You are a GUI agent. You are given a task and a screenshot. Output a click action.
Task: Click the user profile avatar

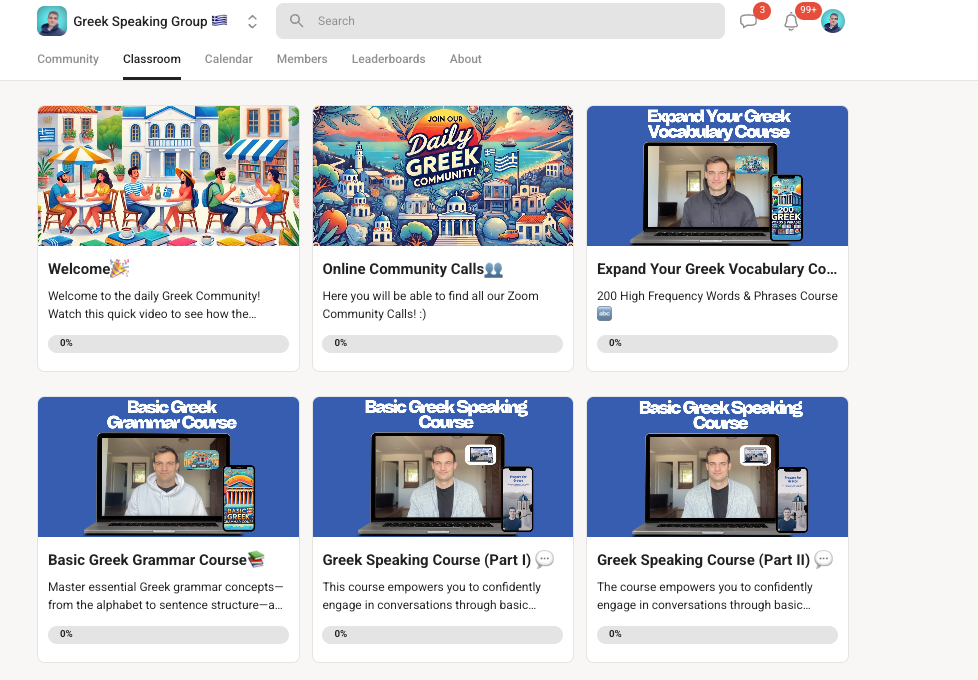pos(833,21)
